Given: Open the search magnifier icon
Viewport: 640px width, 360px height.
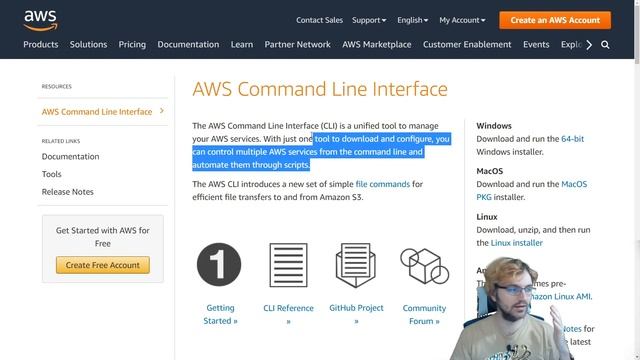Looking at the screenshot, I should point(605,45).
